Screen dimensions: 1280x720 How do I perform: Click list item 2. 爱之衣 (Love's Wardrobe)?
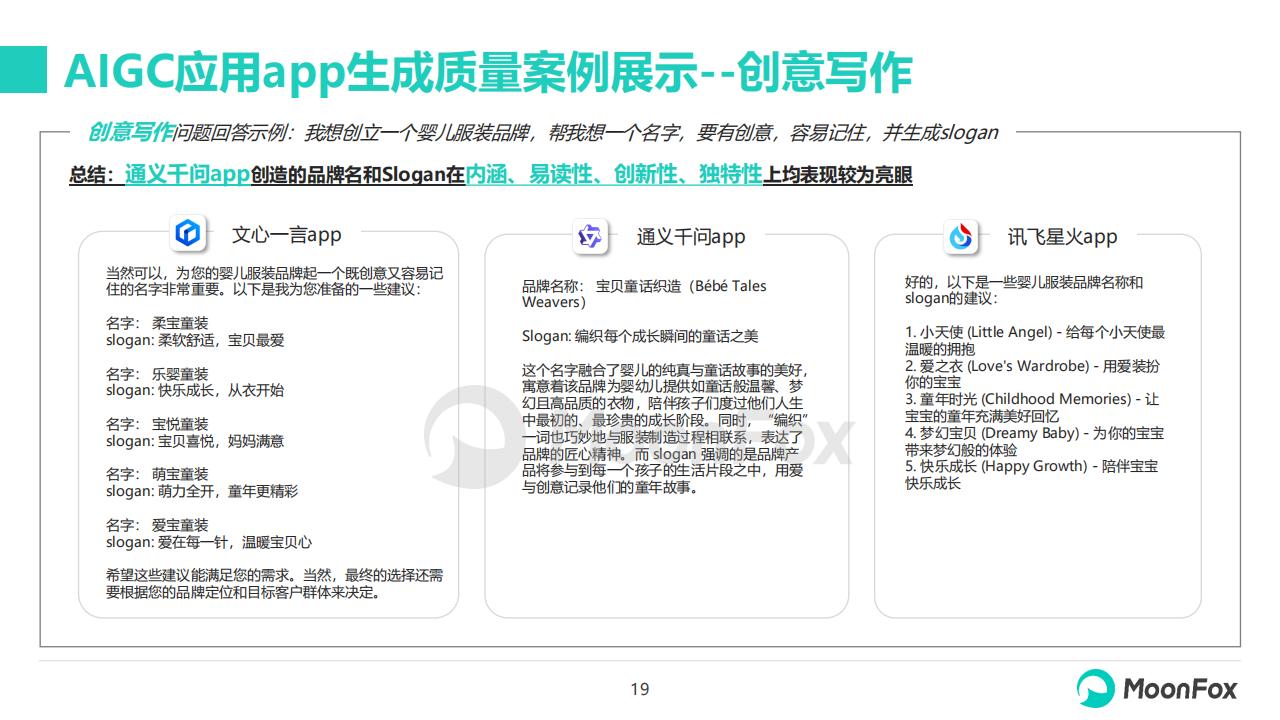[x=1033, y=374]
